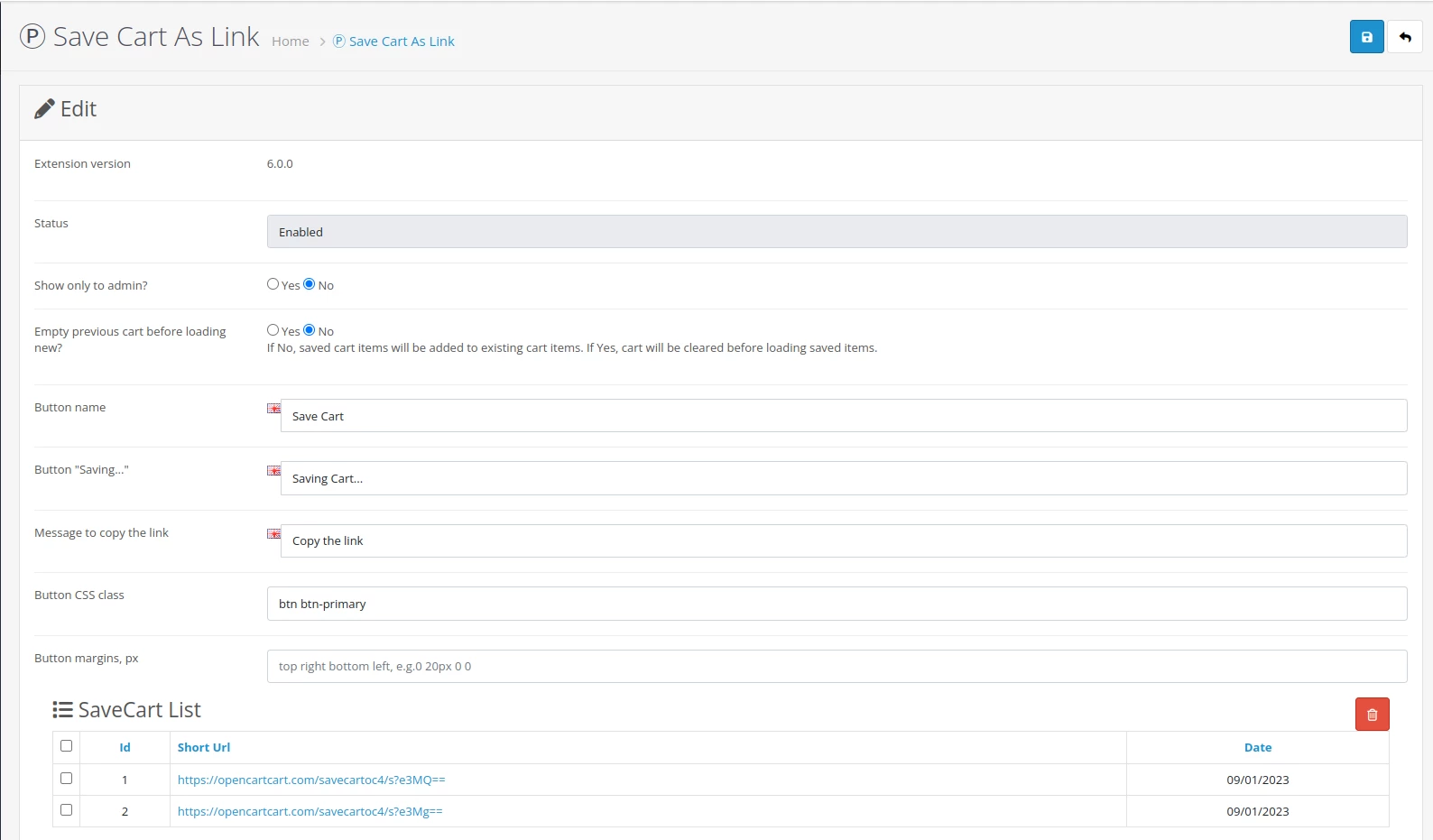Check the box for saved cart Id 2
The height and width of the screenshot is (840, 1433).
66,810
